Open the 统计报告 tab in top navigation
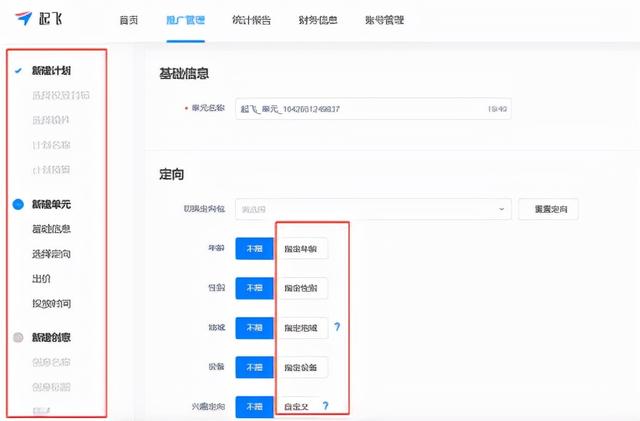Viewport: 640px width, 421px height. tap(250, 20)
